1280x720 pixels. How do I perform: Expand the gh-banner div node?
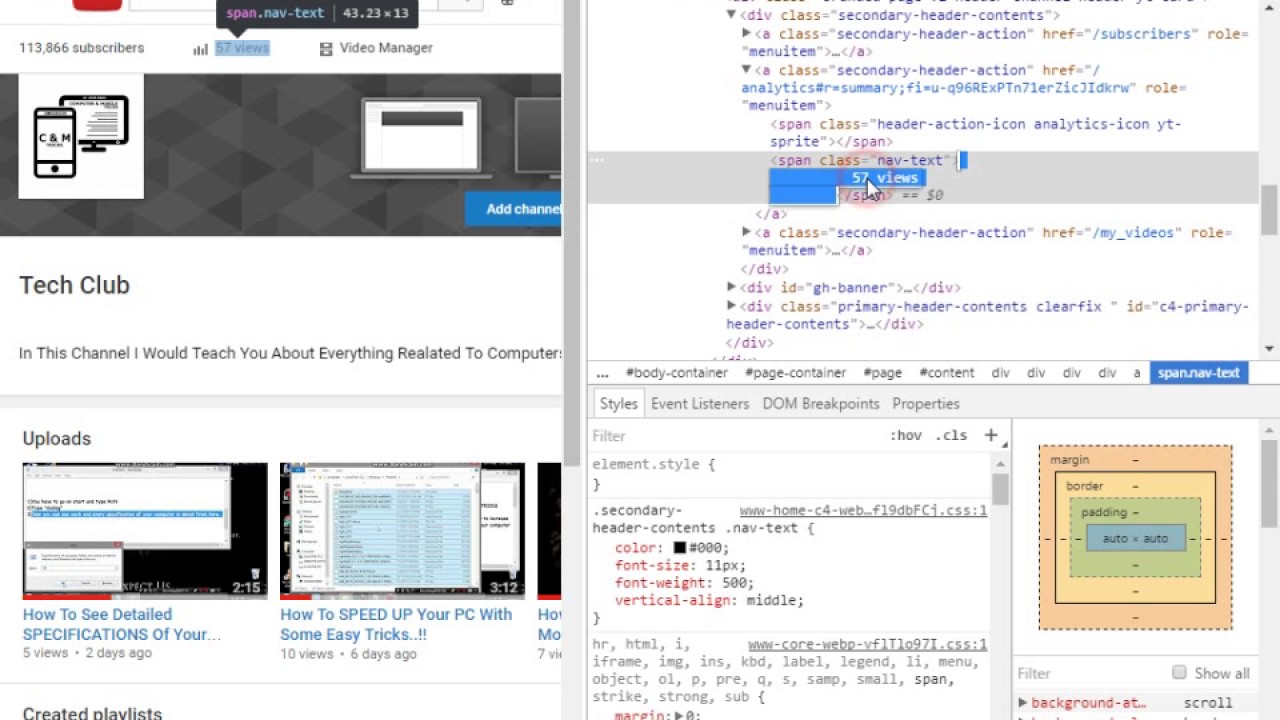click(x=731, y=287)
